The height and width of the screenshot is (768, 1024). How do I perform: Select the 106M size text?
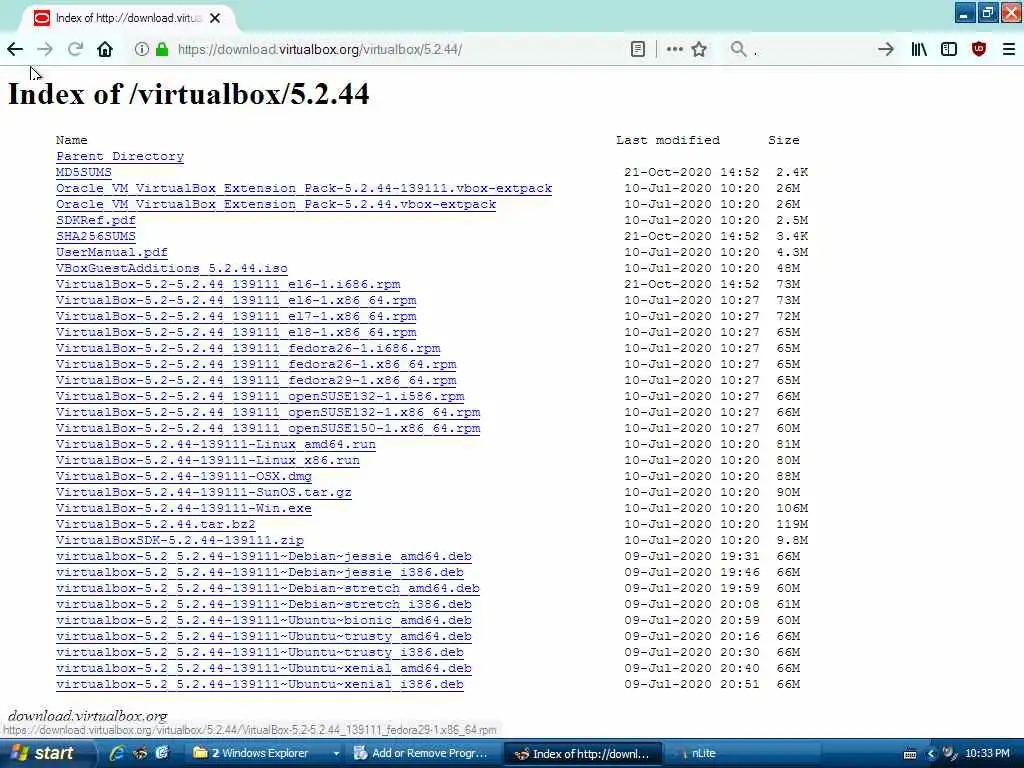coord(792,508)
